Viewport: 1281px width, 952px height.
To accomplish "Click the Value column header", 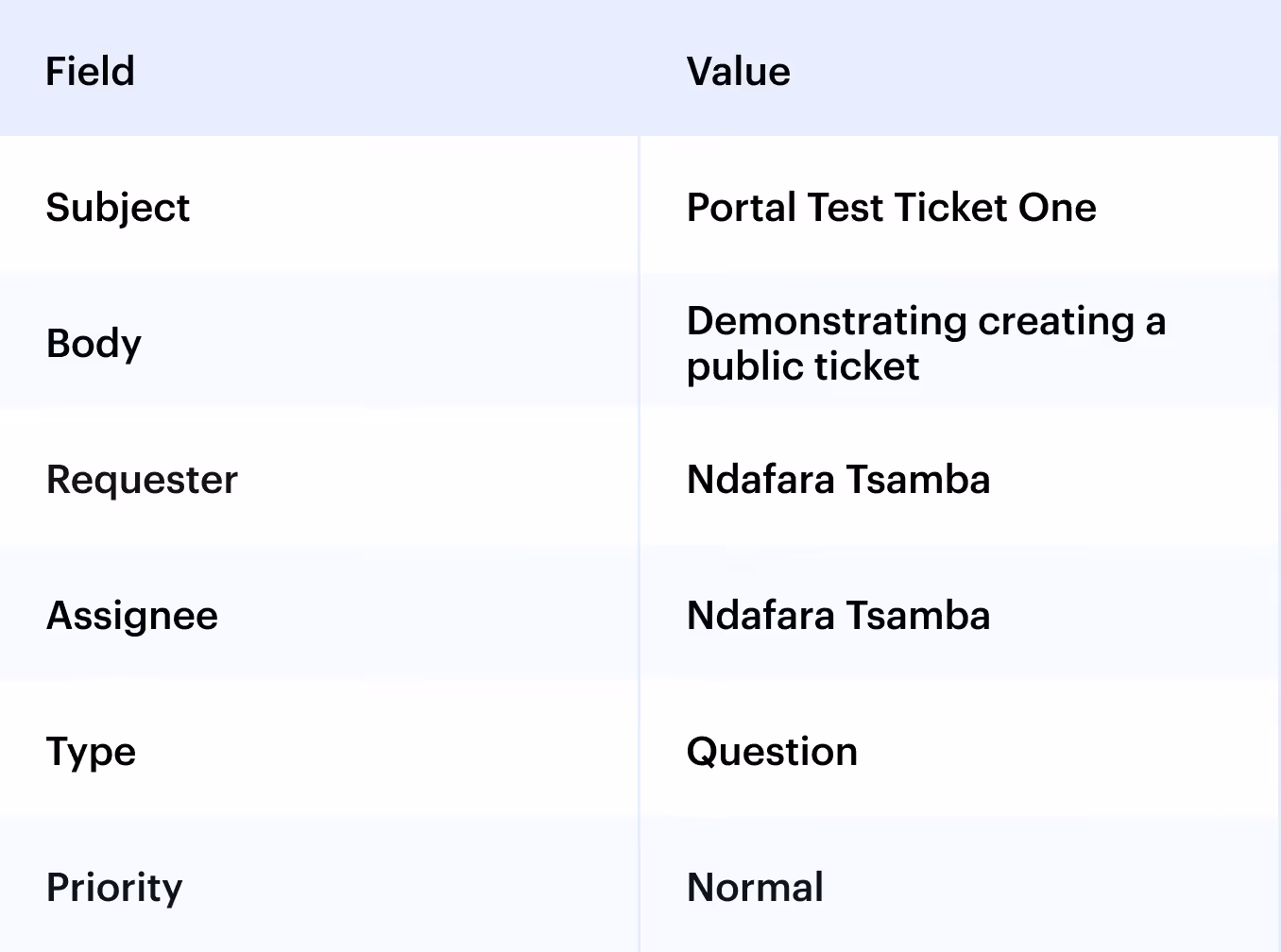I will coord(738,71).
